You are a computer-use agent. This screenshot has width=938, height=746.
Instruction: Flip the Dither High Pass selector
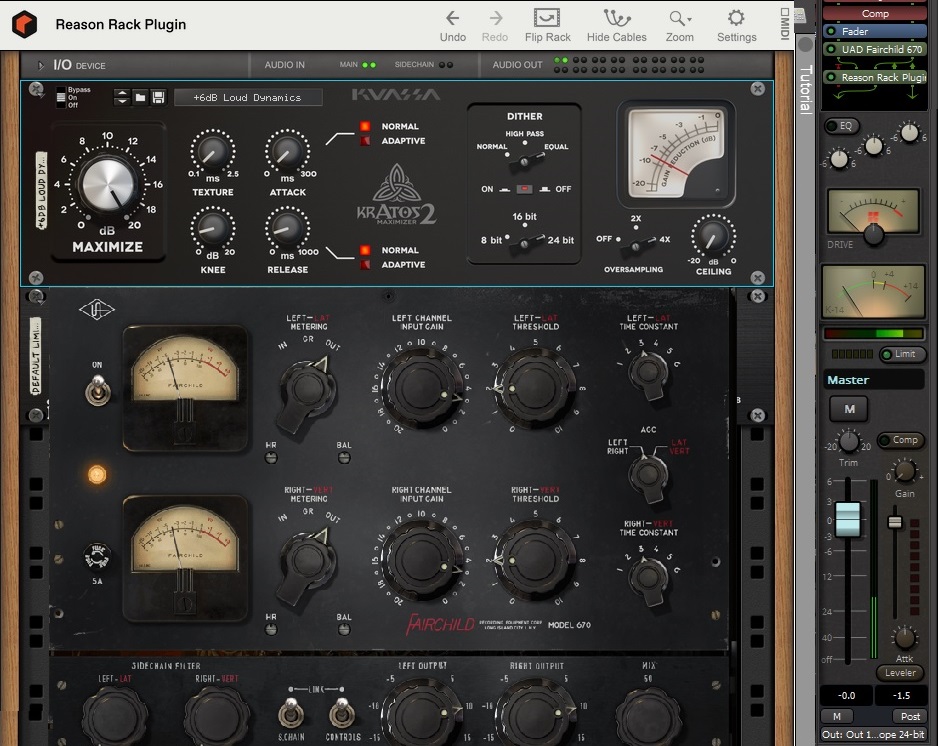point(525,159)
